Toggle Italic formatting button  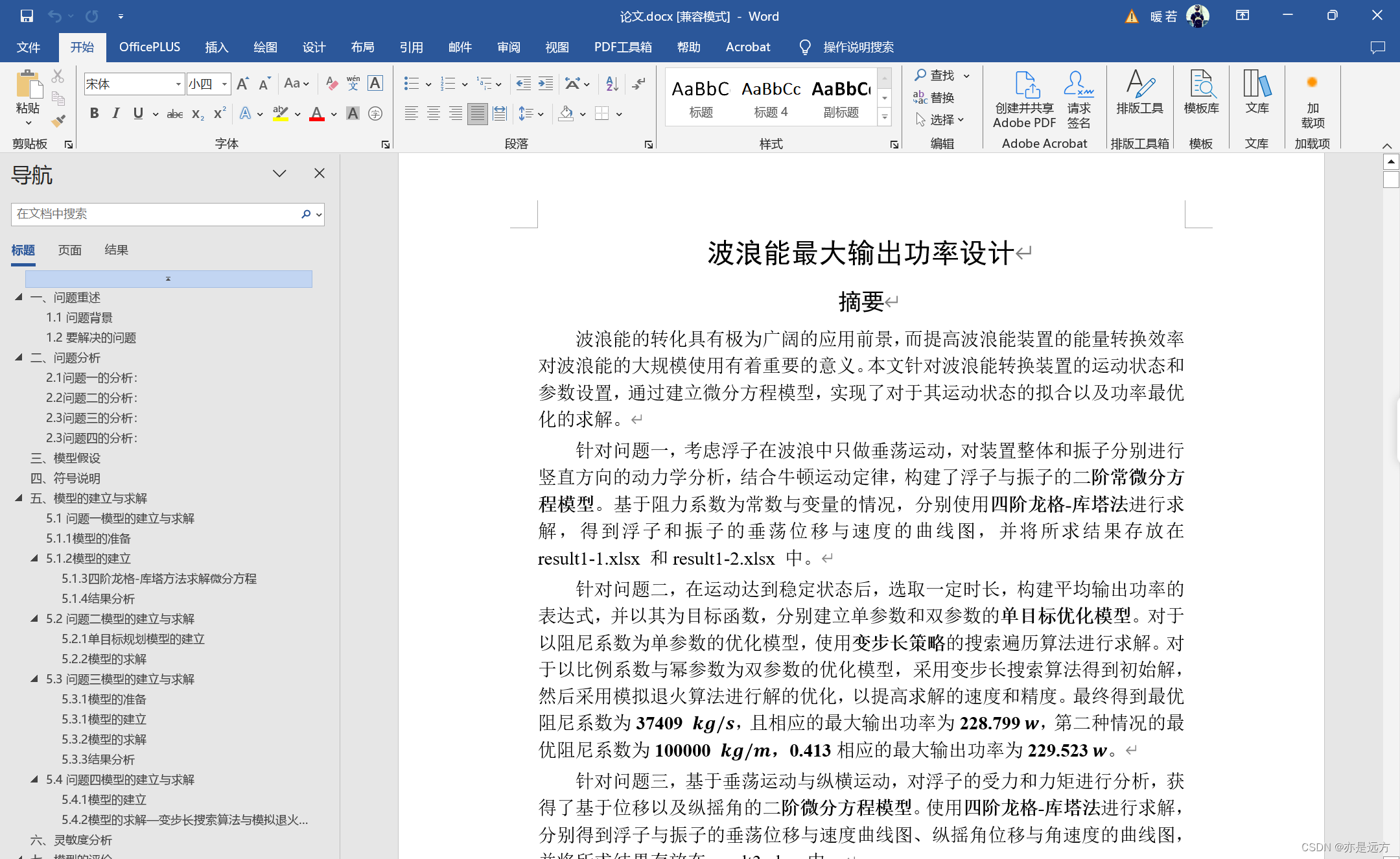[116, 113]
